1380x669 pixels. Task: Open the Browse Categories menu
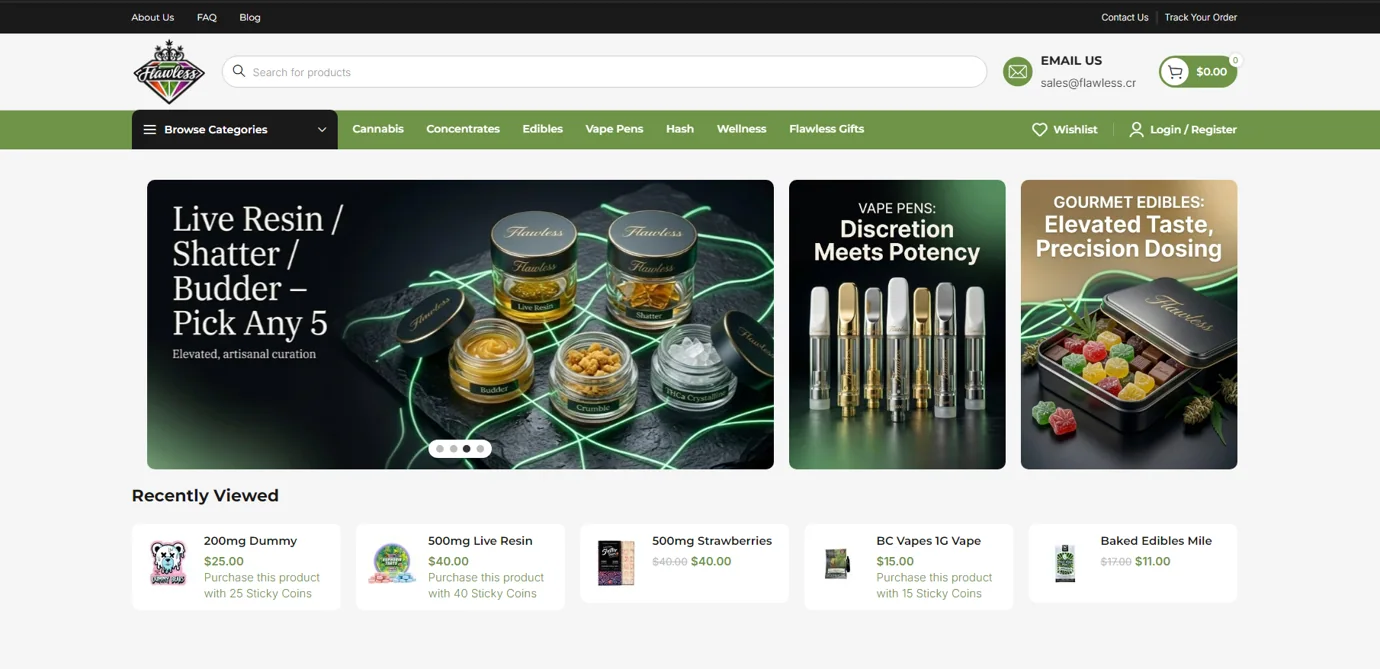pyautogui.click(x=235, y=130)
